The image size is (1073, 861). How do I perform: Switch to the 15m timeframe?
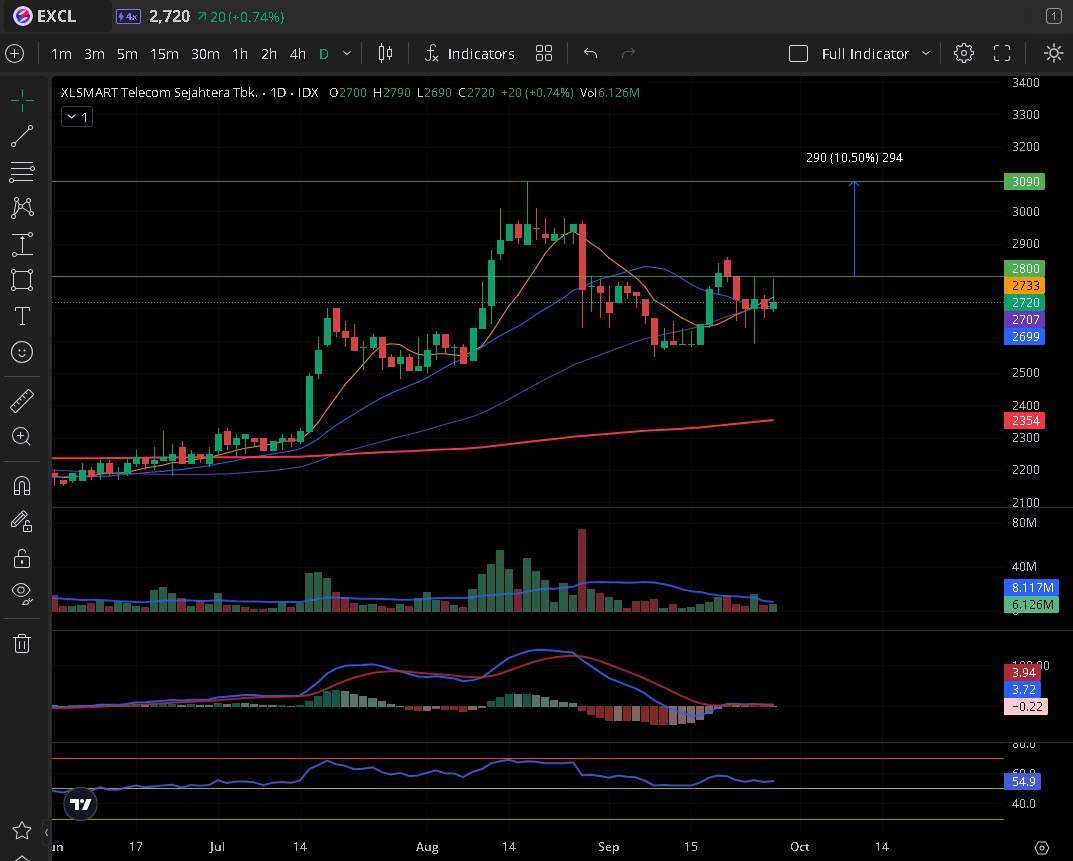point(164,53)
